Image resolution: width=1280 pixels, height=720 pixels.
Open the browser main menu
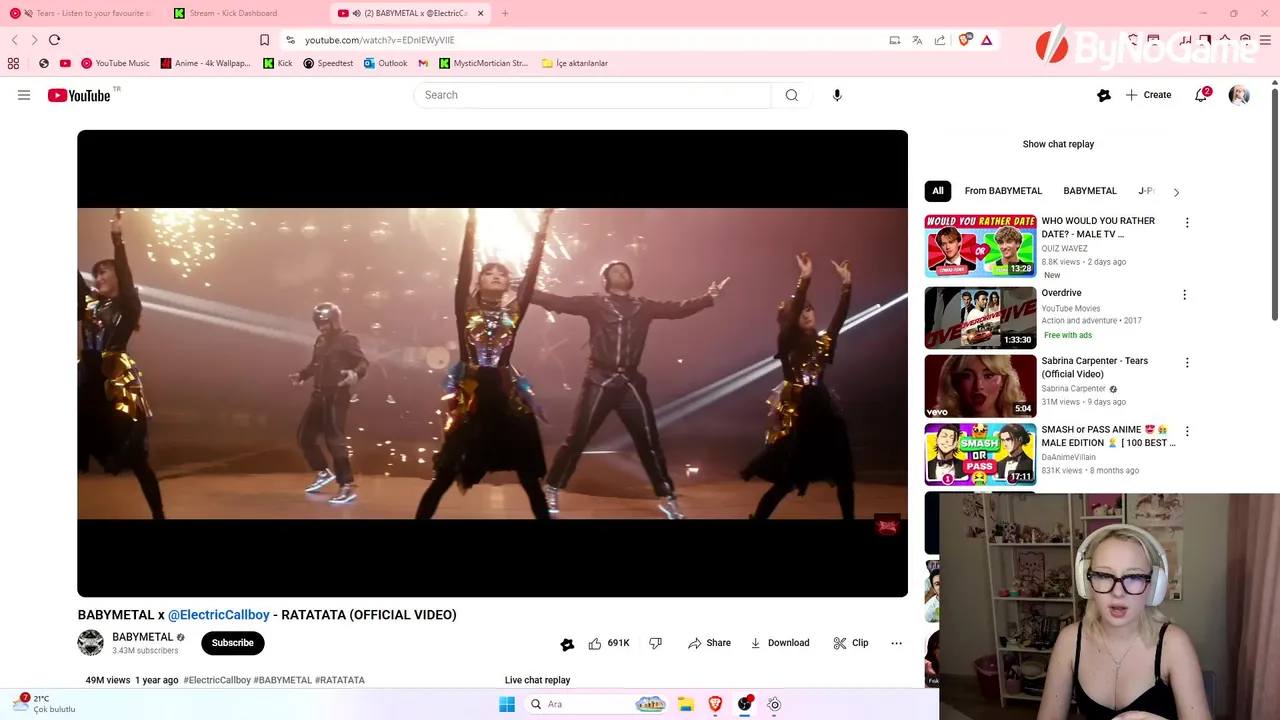(1265, 40)
